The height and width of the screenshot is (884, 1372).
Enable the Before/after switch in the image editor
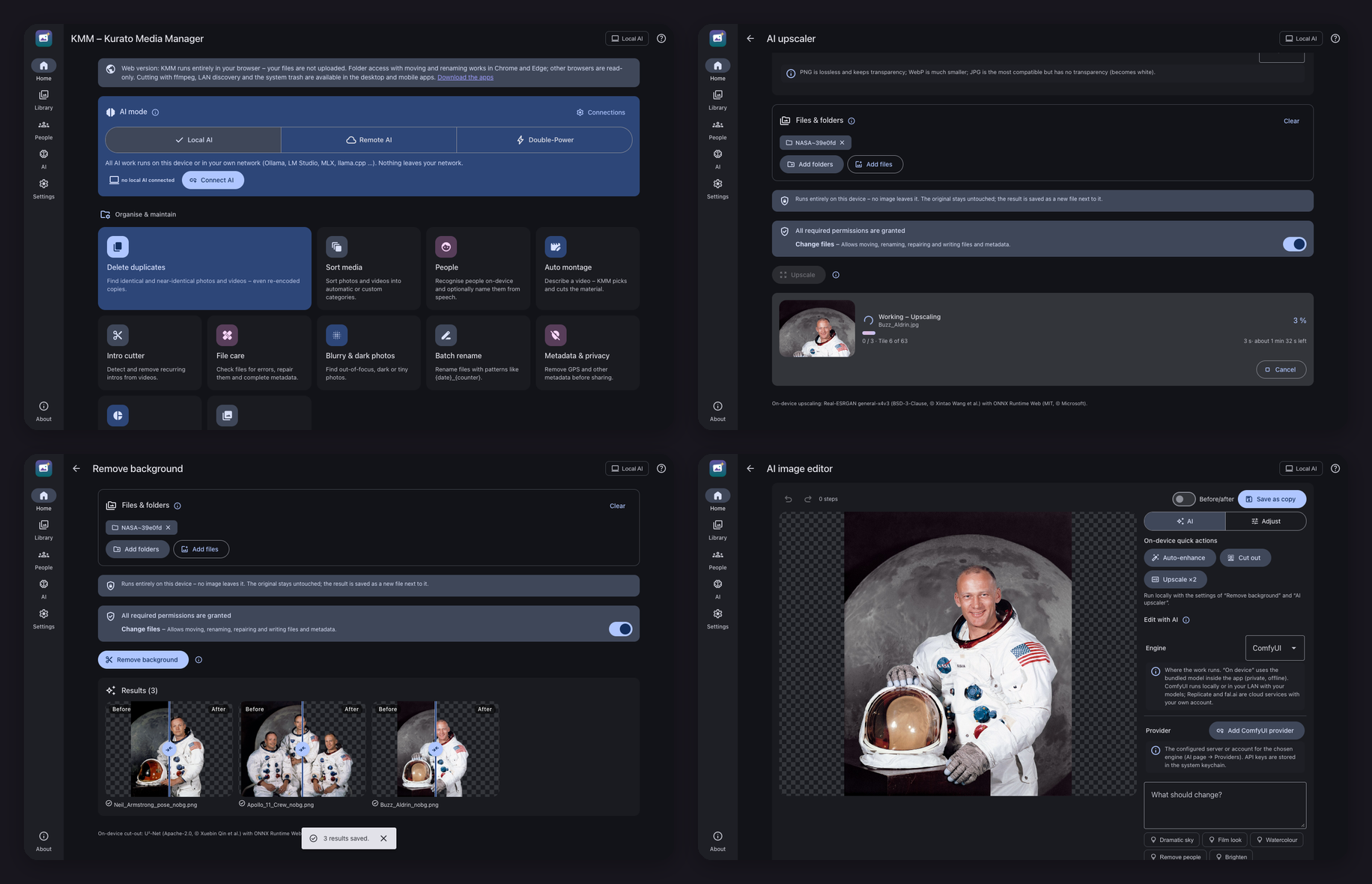(x=1183, y=499)
